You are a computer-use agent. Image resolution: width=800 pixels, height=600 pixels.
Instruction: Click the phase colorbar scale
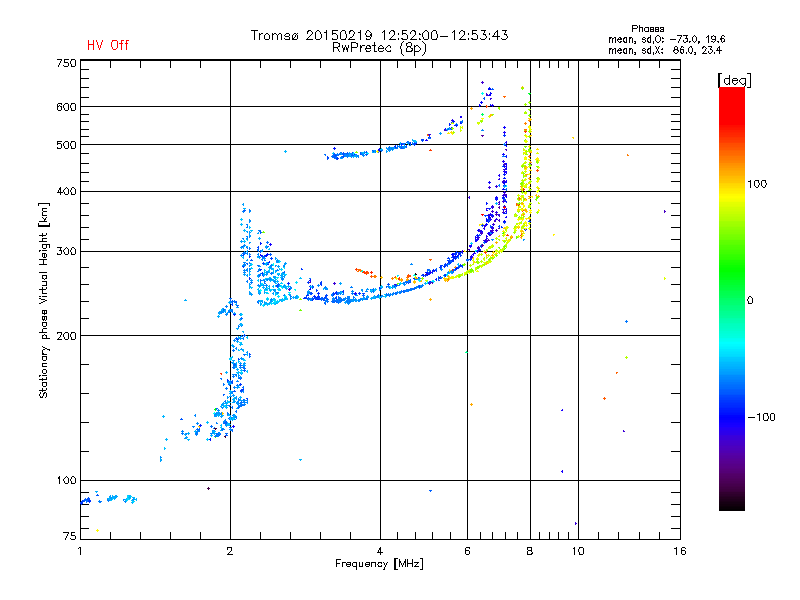[x=732, y=298]
